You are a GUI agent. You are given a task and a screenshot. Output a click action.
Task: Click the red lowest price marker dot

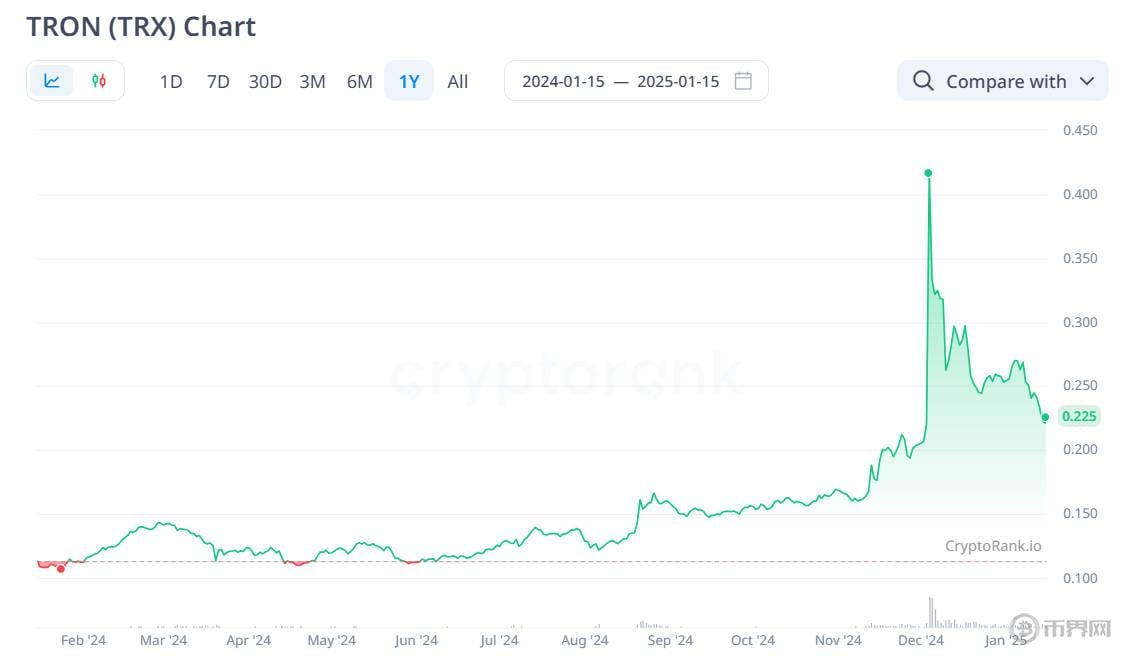[x=61, y=569]
